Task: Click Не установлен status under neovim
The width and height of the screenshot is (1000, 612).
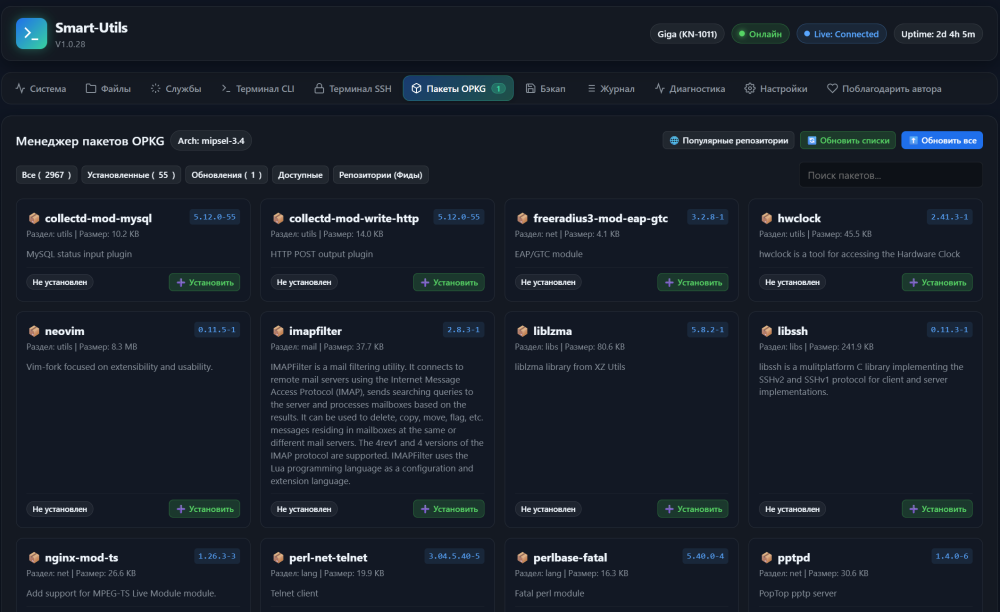Action: click(60, 509)
